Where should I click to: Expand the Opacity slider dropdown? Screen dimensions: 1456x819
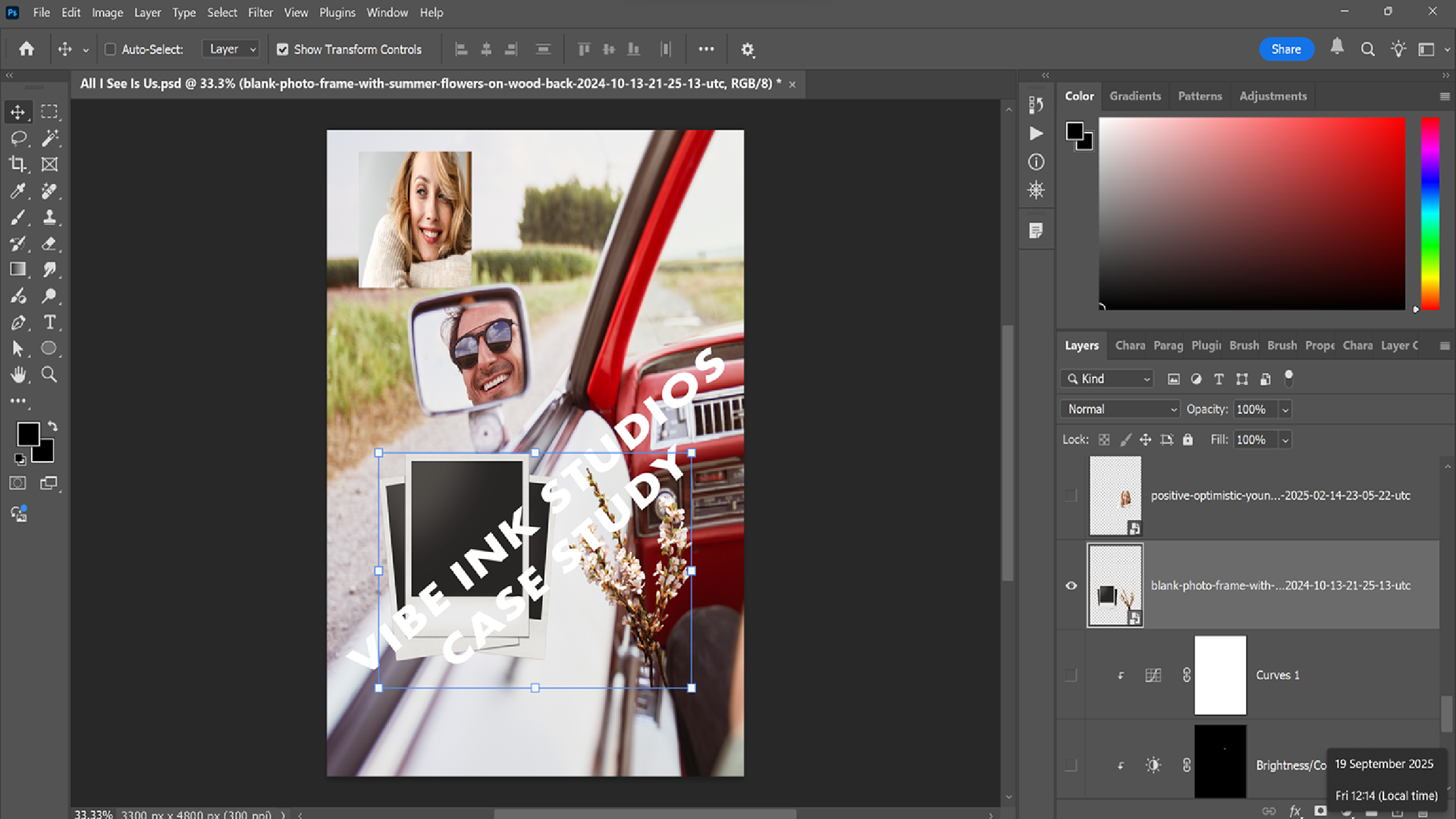(x=1285, y=409)
